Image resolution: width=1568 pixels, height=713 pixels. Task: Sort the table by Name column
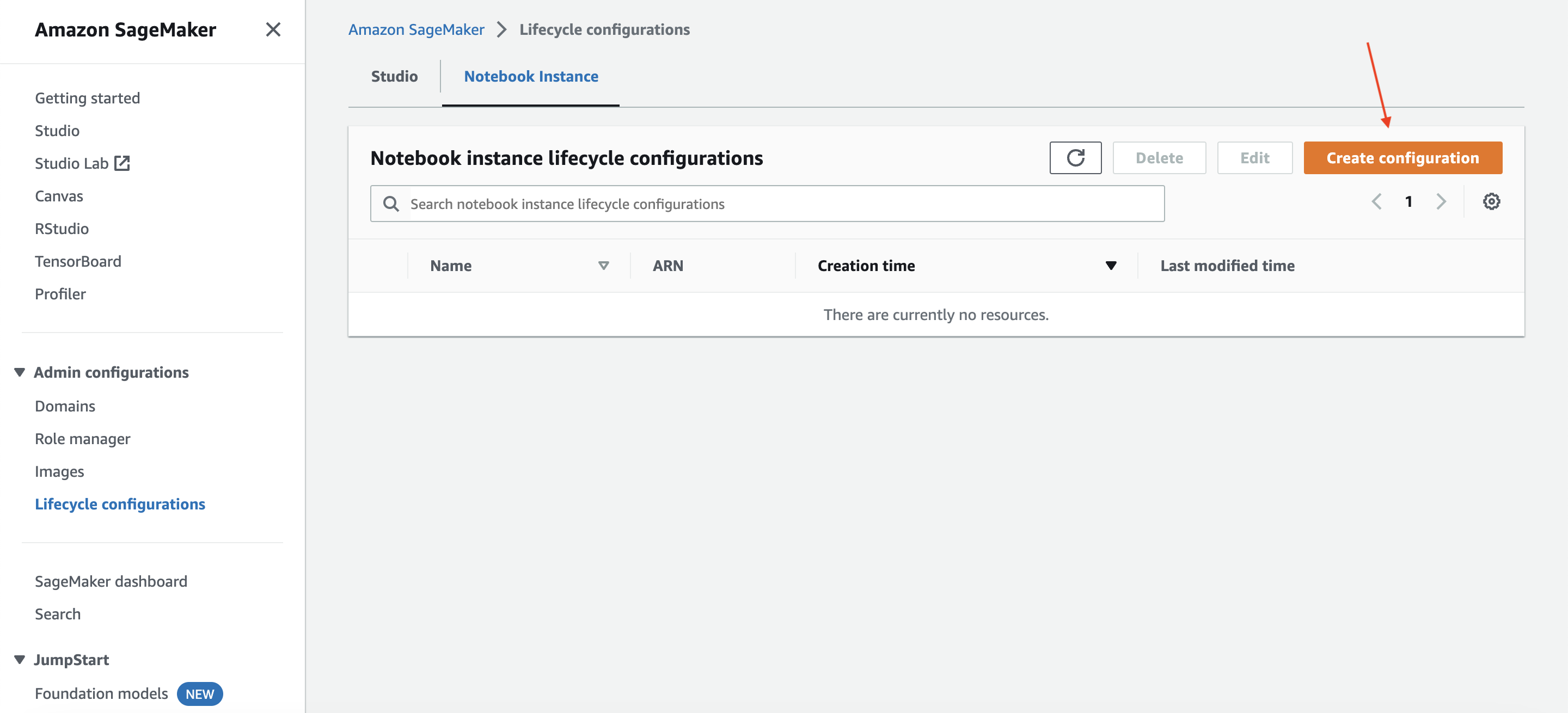click(x=603, y=265)
